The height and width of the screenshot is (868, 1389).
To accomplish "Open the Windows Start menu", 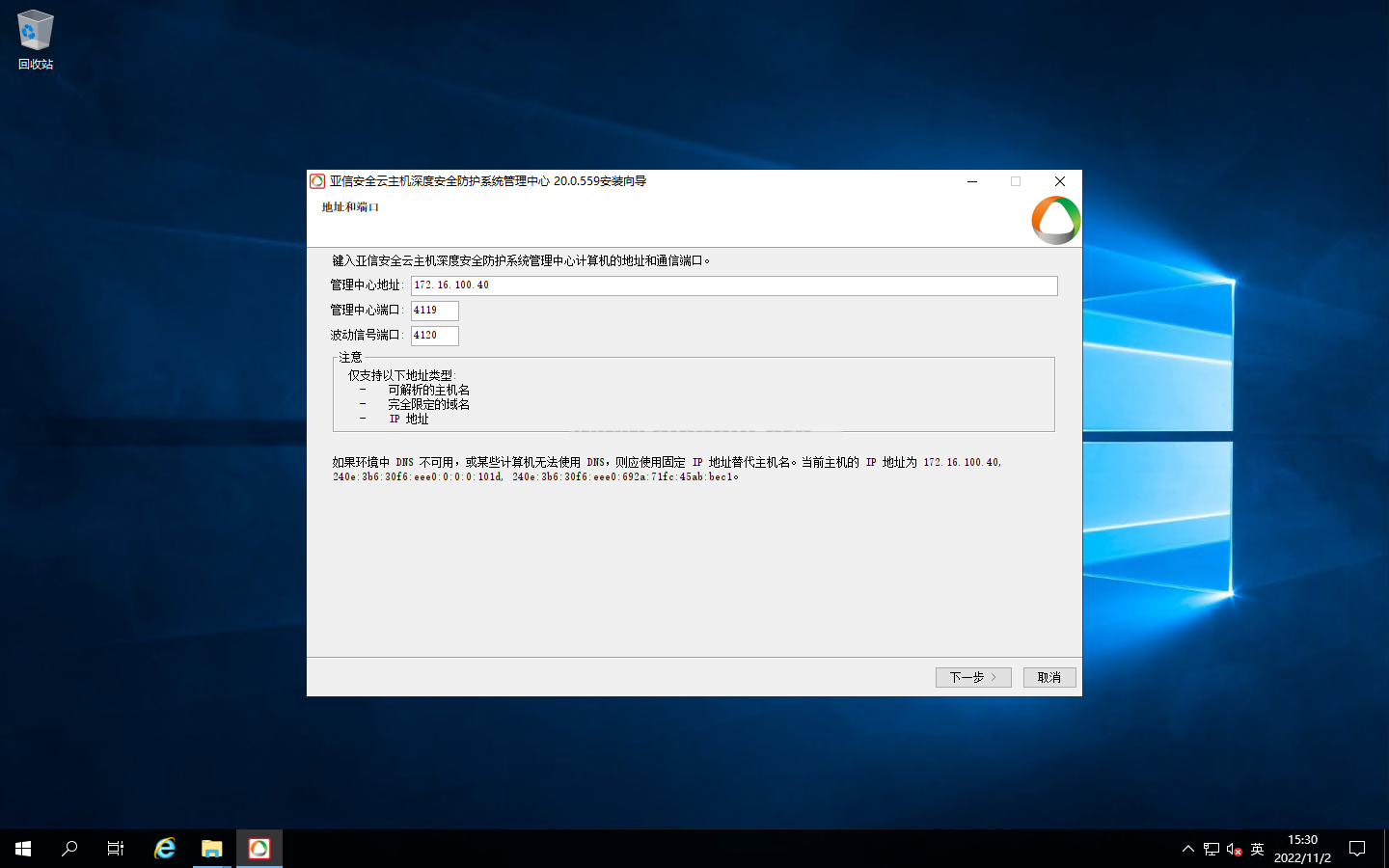I will coord(23,849).
